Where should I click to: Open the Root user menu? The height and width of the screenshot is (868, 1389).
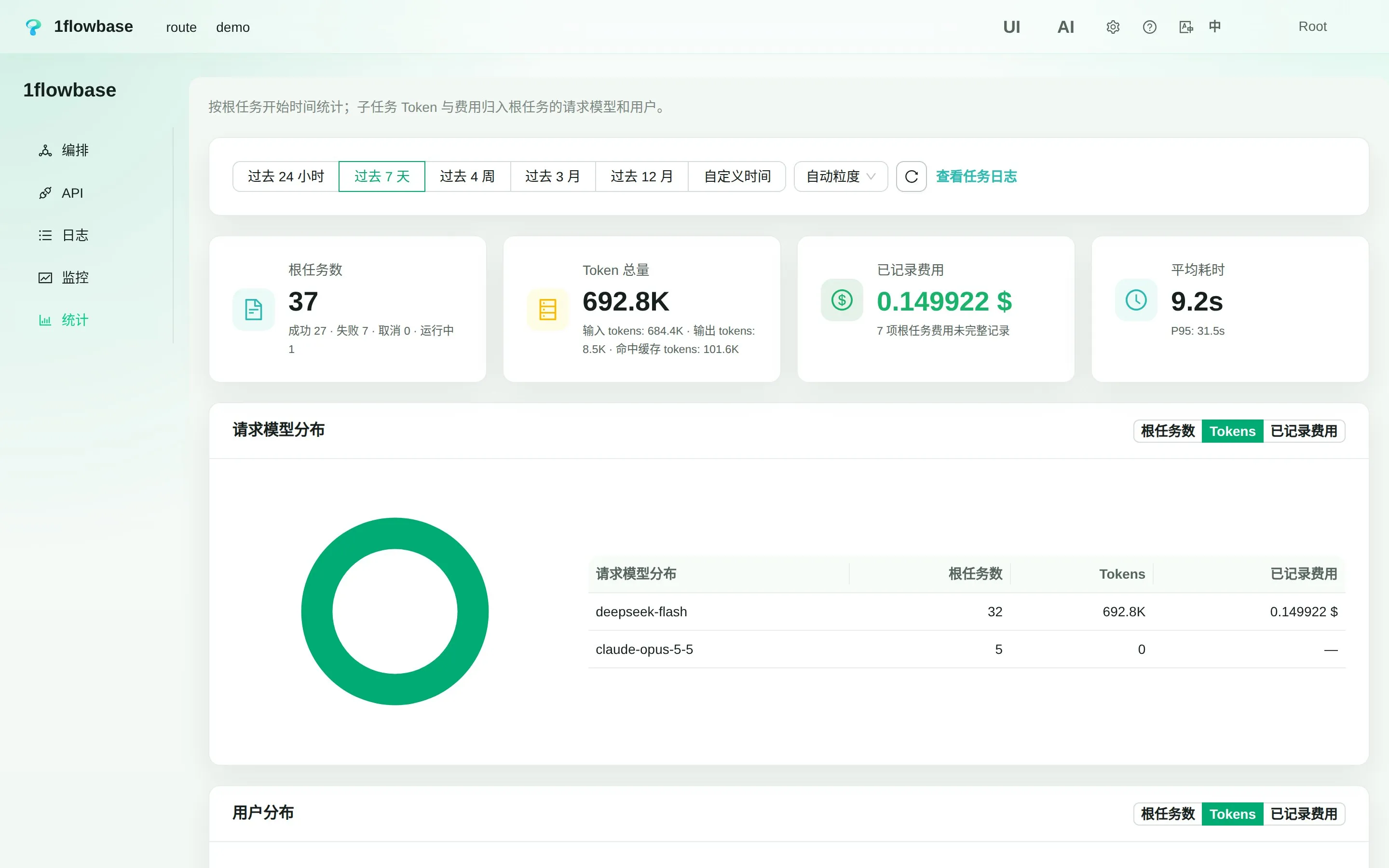(1313, 27)
